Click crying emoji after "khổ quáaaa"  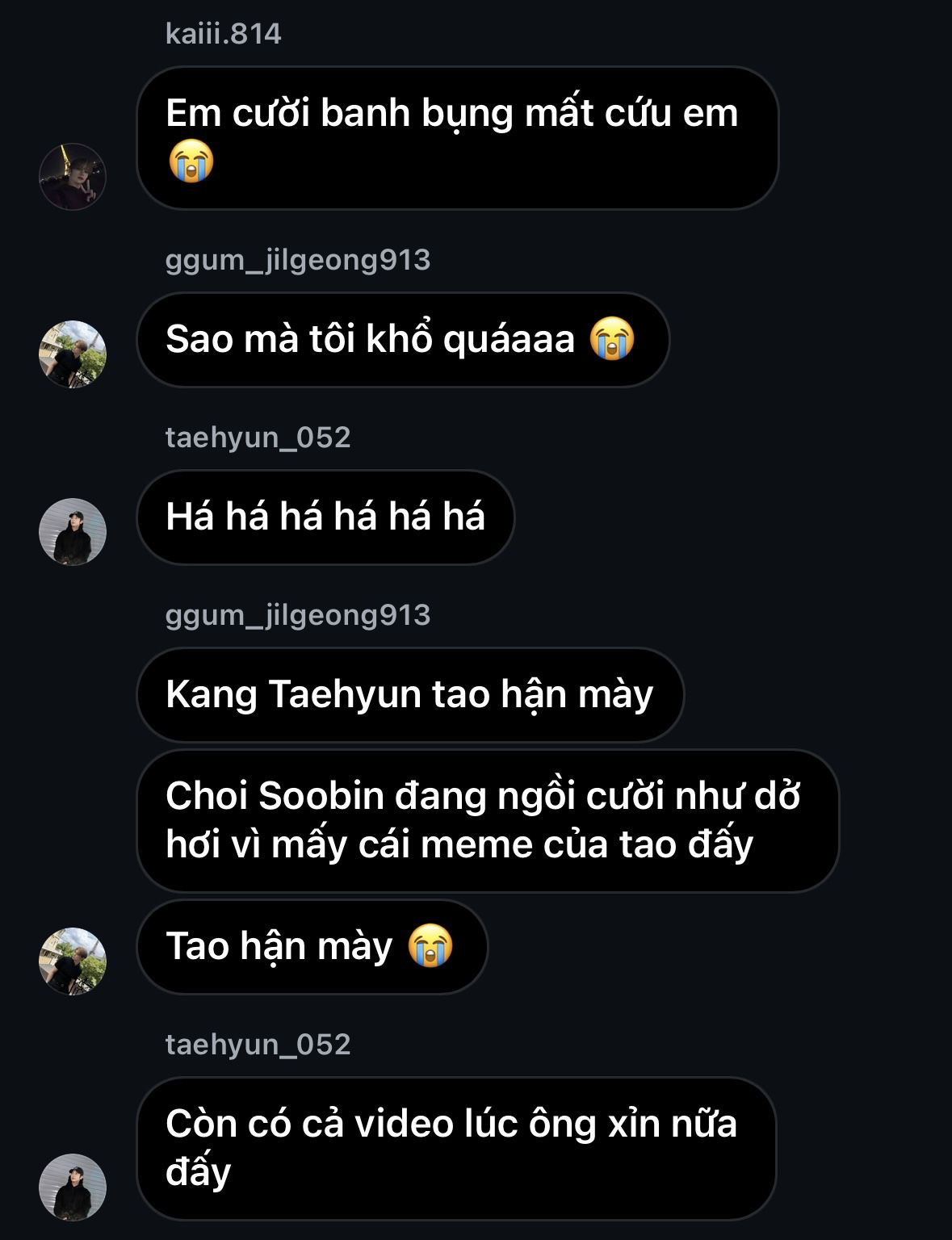pos(612,339)
